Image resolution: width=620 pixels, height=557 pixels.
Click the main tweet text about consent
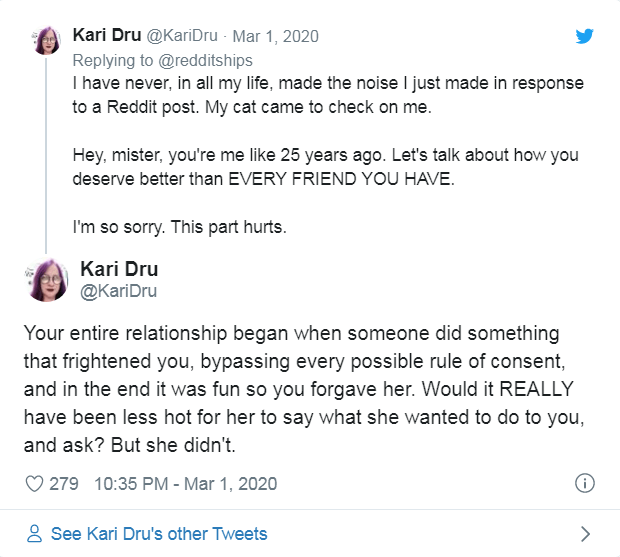pyautogui.click(x=304, y=389)
